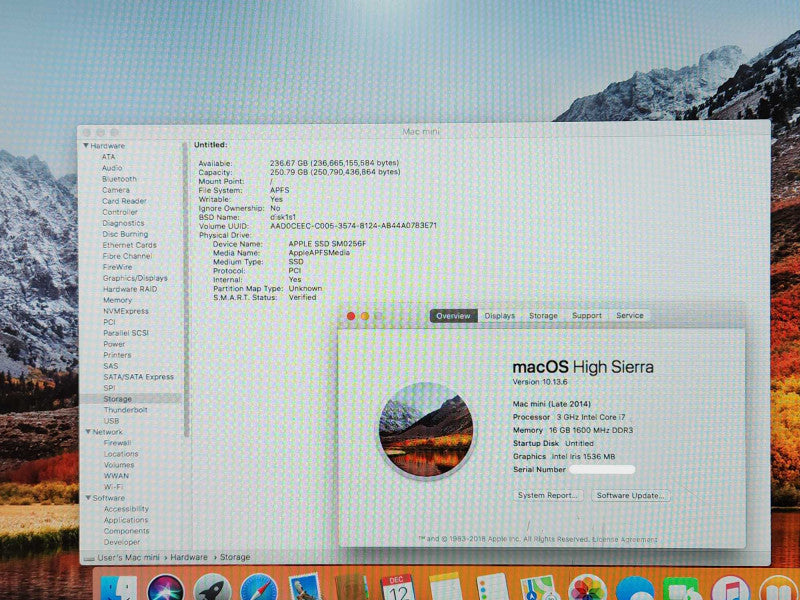Screen dimensions: 800x600
Task: Select the highlighted Storage sidebar item
Action: coord(131,399)
